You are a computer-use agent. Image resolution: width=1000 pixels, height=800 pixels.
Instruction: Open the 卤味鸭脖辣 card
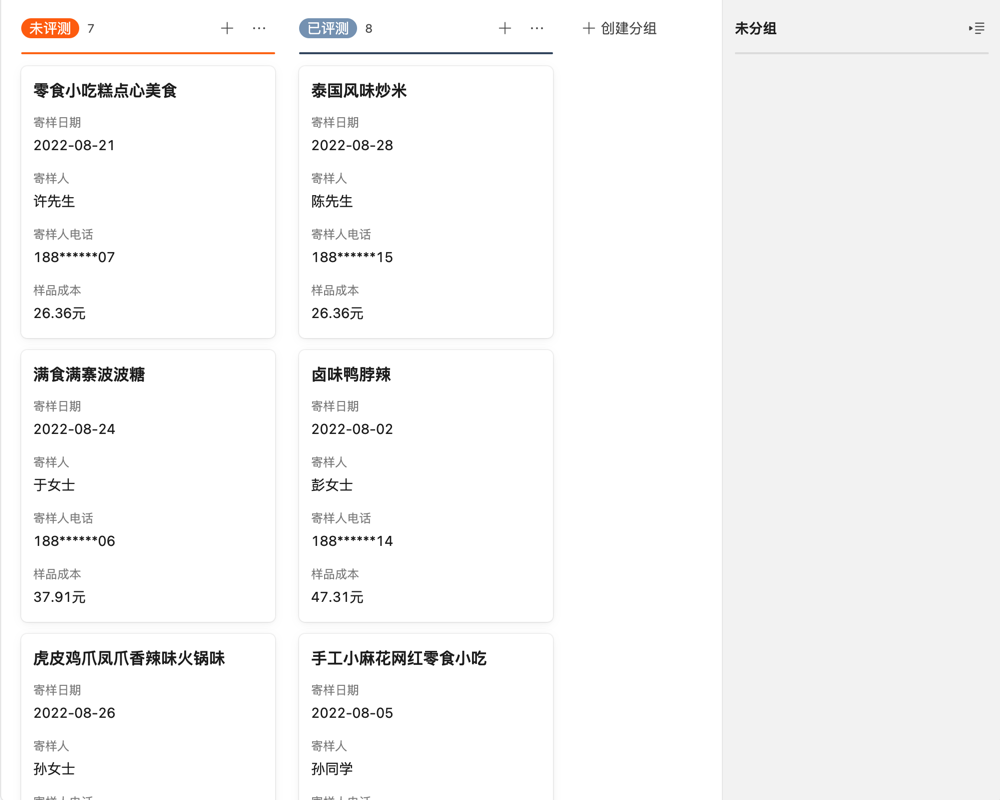point(426,484)
